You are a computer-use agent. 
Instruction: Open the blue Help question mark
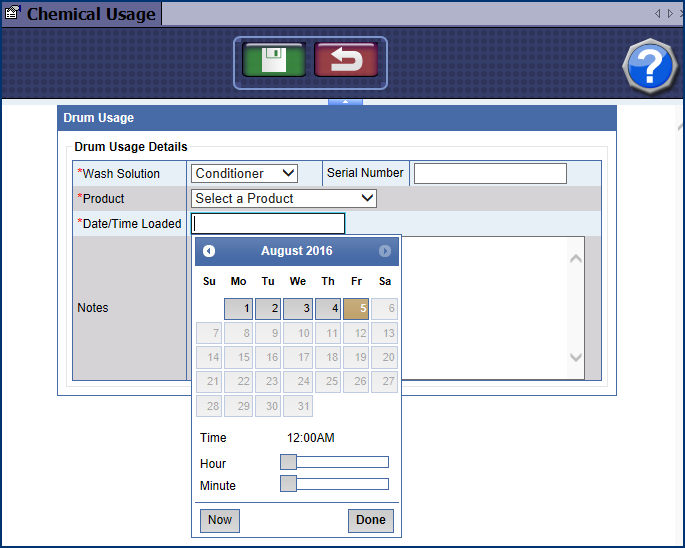click(x=650, y=68)
